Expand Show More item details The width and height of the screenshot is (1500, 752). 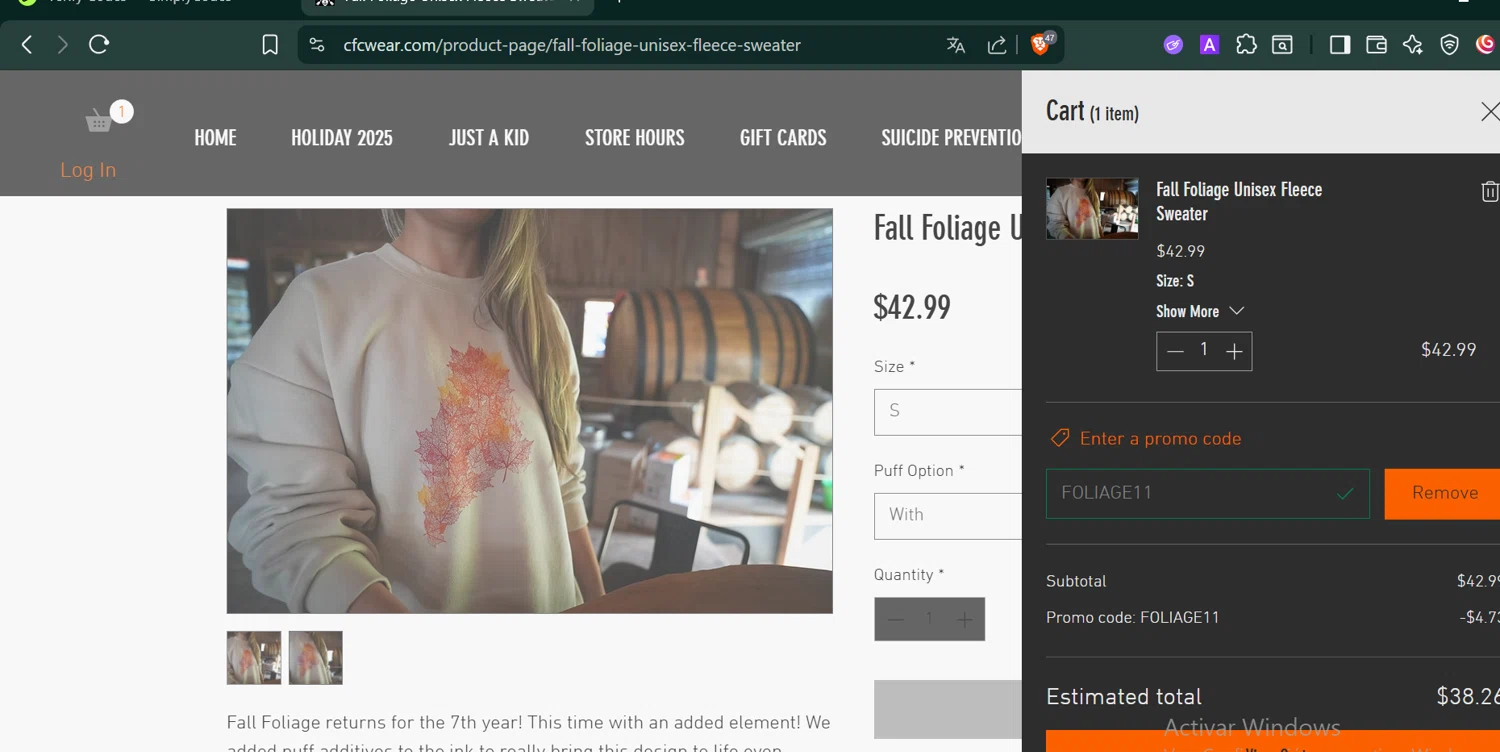click(x=1200, y=312)
